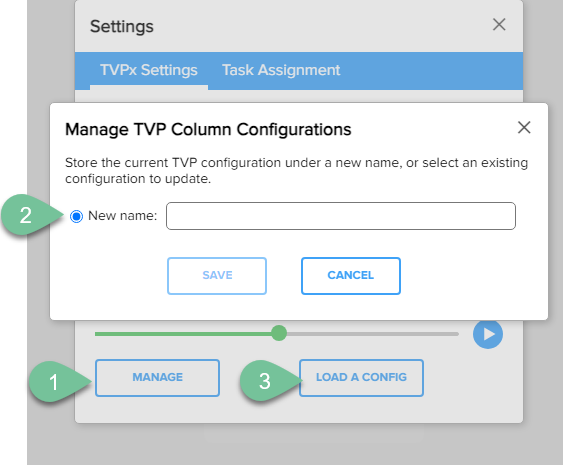Switch to the Task Assignment tab

point(281,70)
